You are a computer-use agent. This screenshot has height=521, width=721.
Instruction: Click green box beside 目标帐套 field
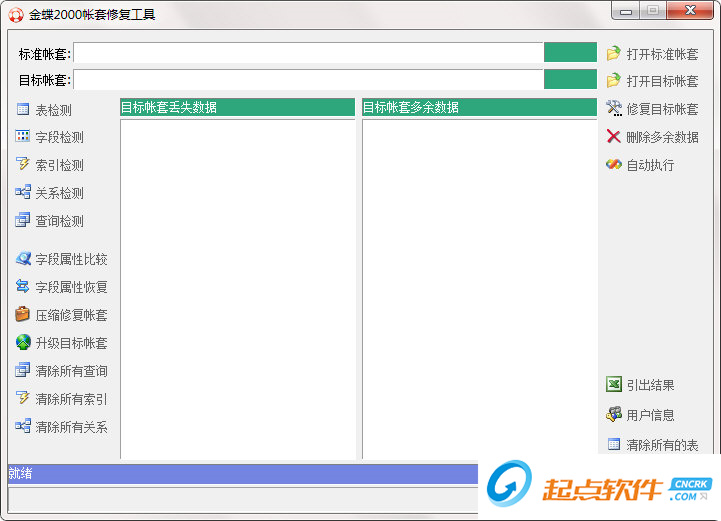pos(570,79)
